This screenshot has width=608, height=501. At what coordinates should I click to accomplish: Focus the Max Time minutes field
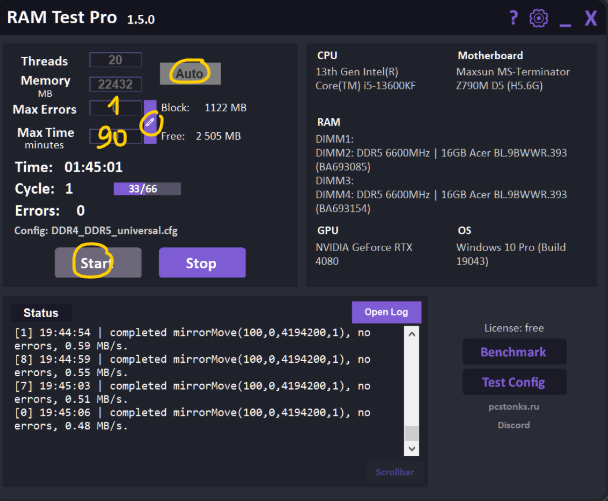click(116, 136)
